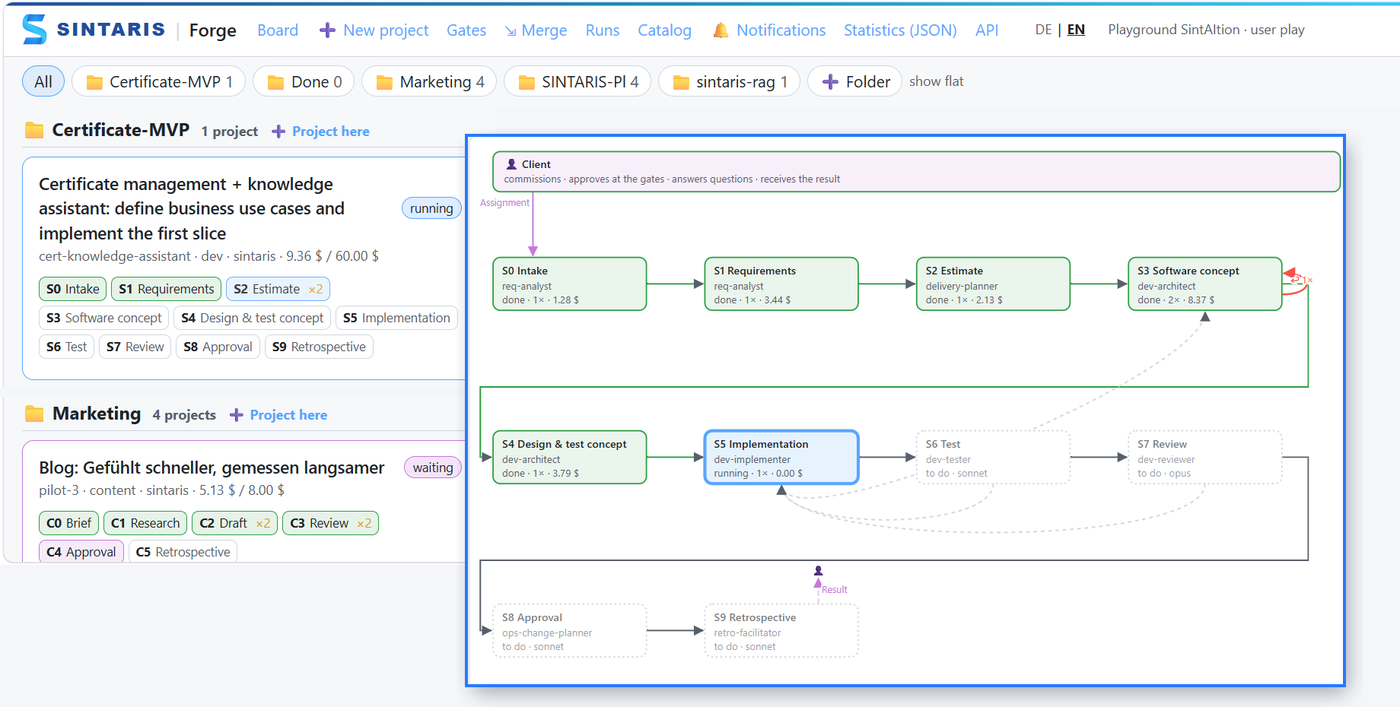Click the Assignment label in the diagram
1400x707 pixels.
505,202
